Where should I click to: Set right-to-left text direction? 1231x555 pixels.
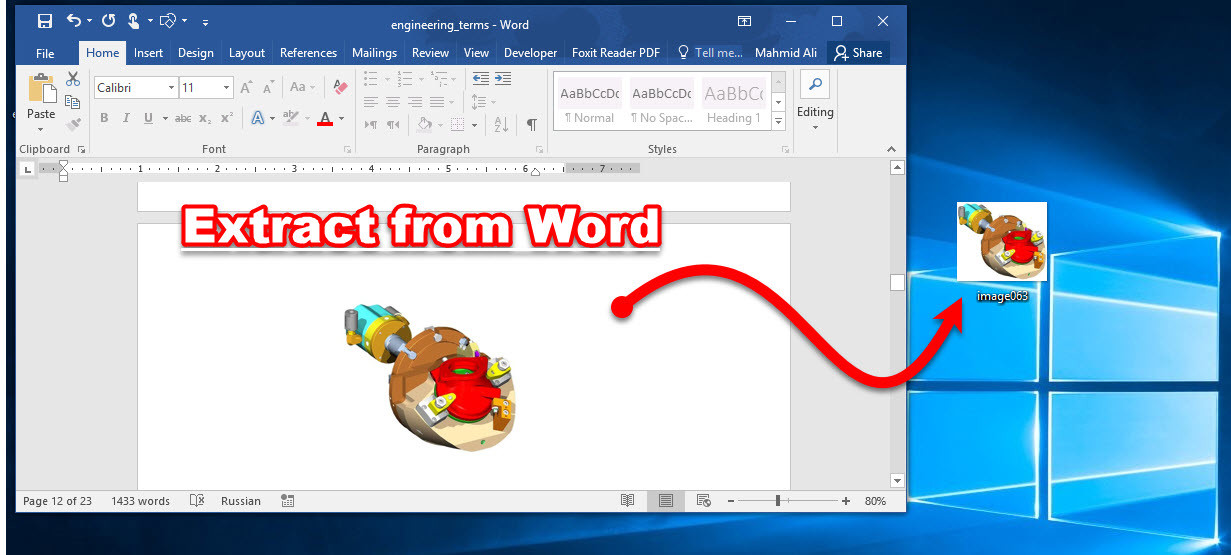(393, 125)
